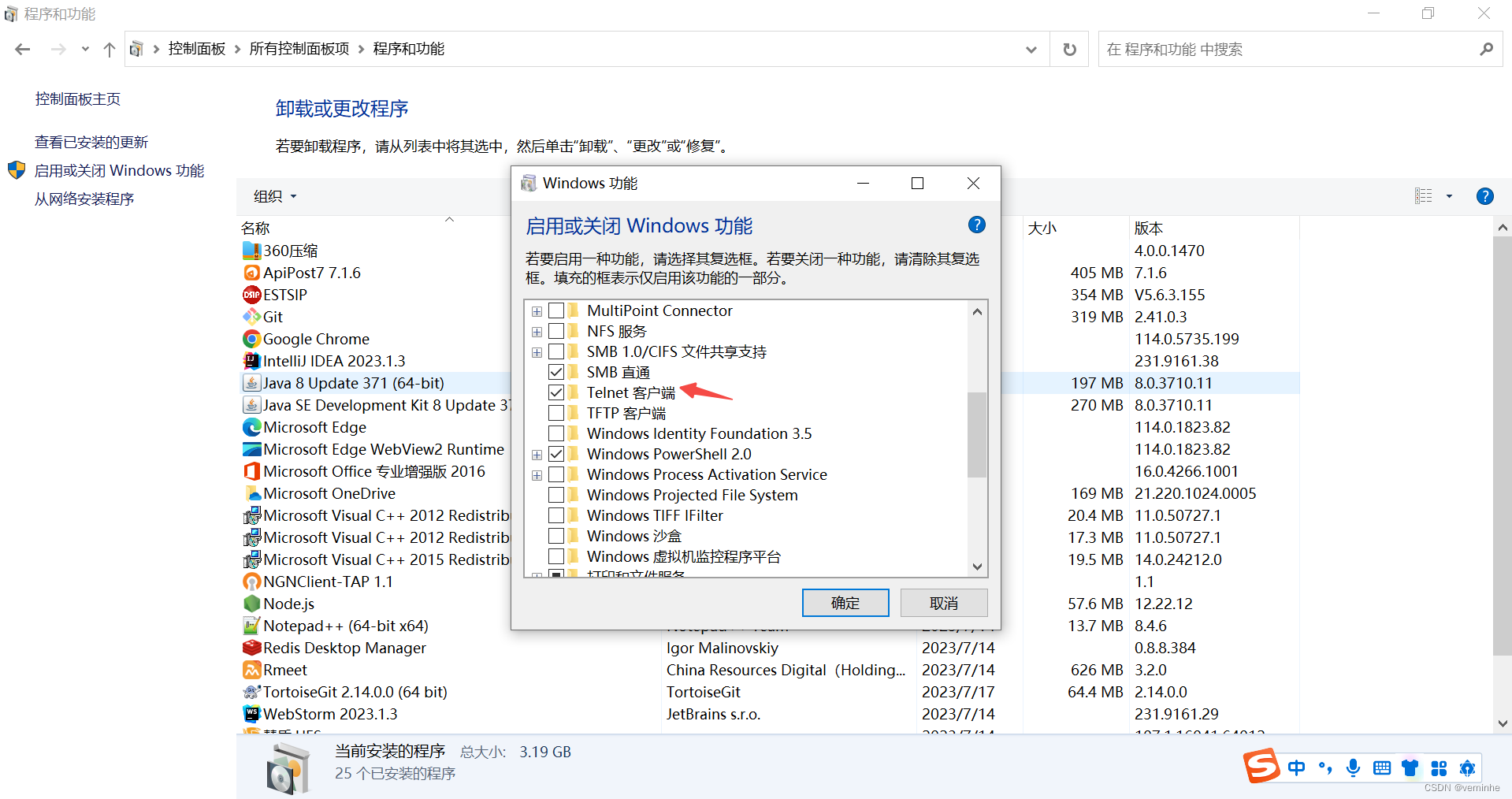Open address bar history dropdown

(x=1031, y=49)
